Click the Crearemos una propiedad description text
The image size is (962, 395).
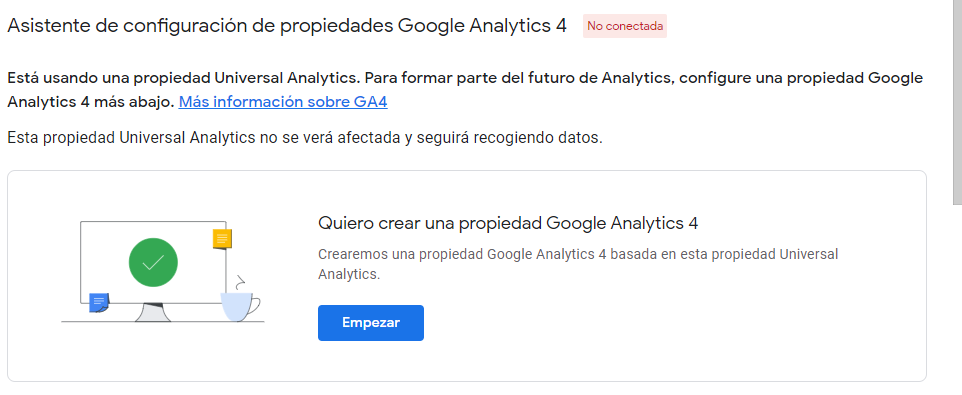578,264
